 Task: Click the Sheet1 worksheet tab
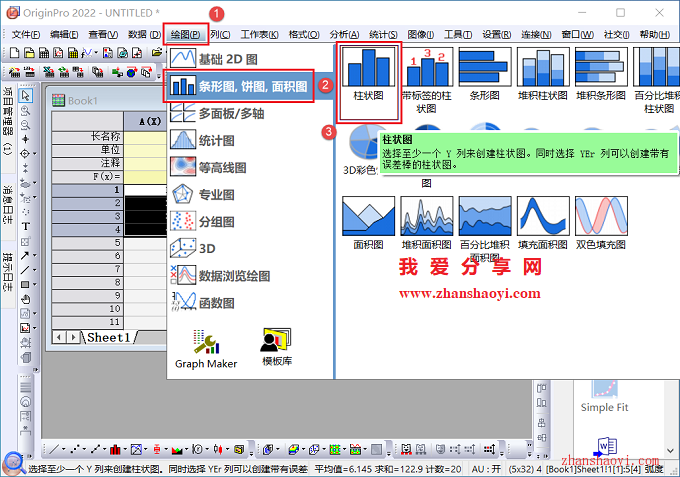coord(108,337)
